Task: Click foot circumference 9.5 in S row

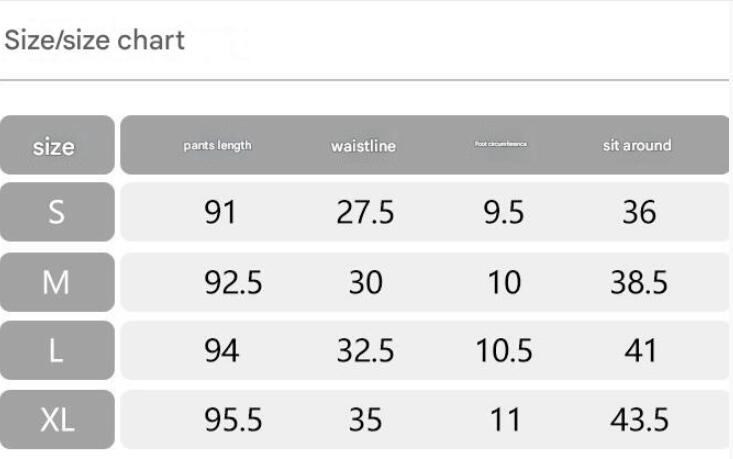Action: tap(503, 213)
